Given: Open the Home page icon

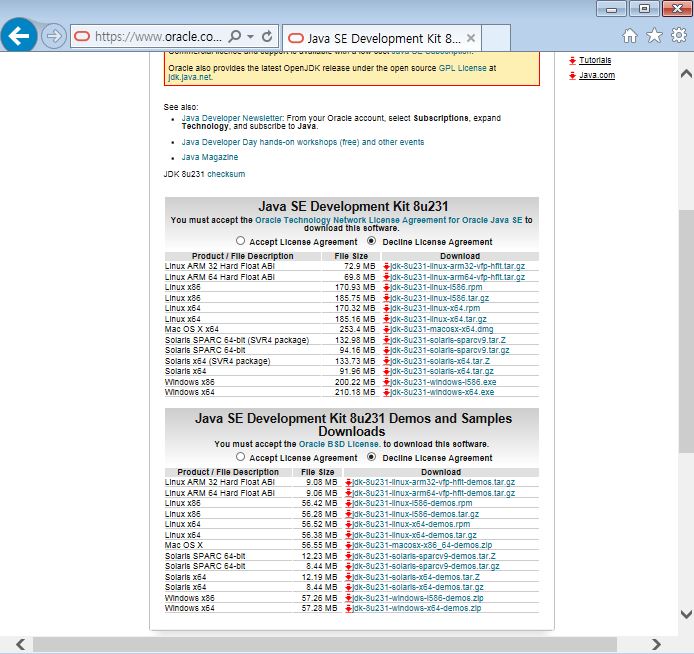Looking at the screenshot, I should [x=630, y=35].
